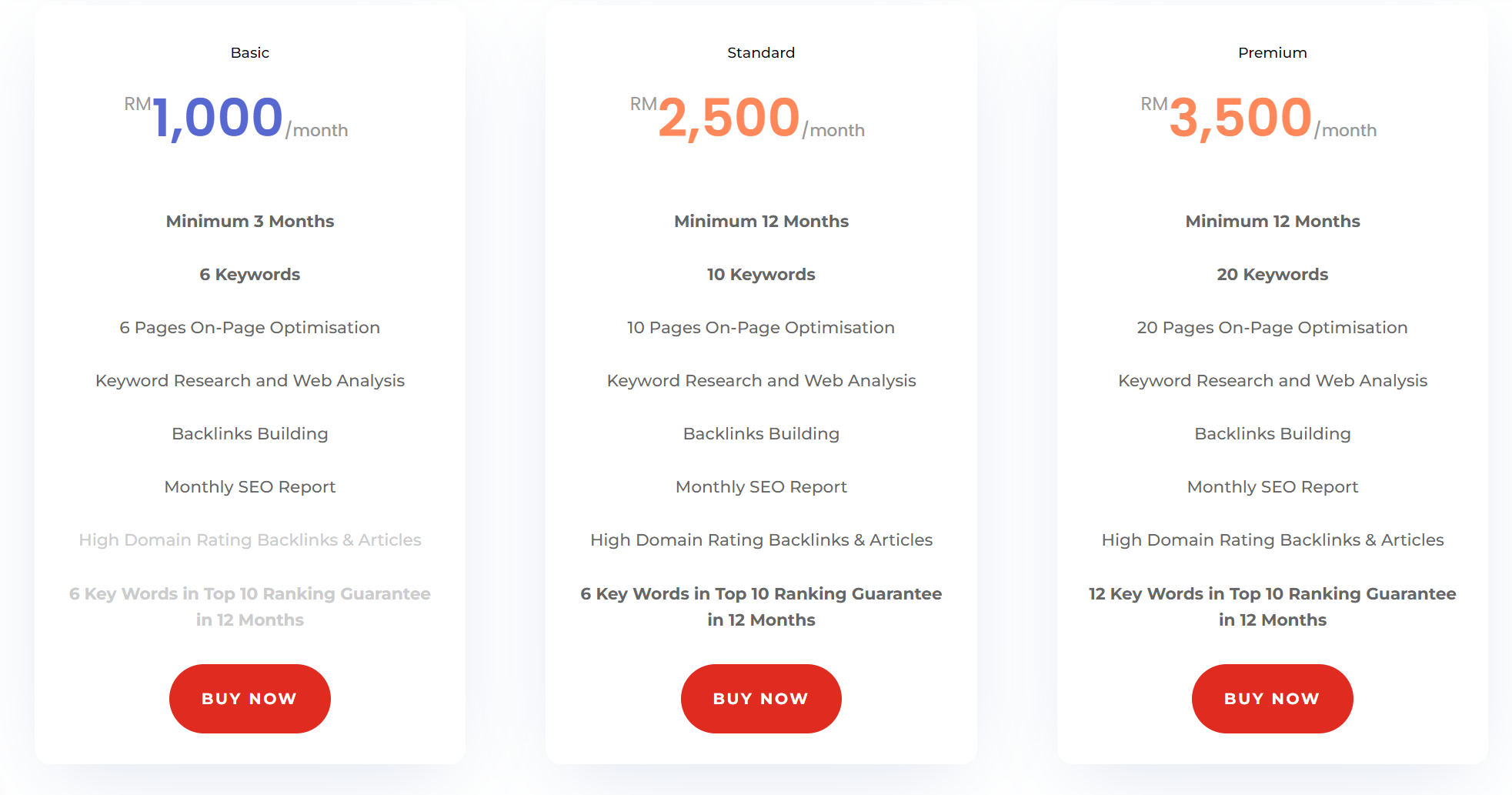Click 'Monthly SEO Report' in Premium plan
The height and width of the screenshot is (795, 1512).
coord(1272,486)
